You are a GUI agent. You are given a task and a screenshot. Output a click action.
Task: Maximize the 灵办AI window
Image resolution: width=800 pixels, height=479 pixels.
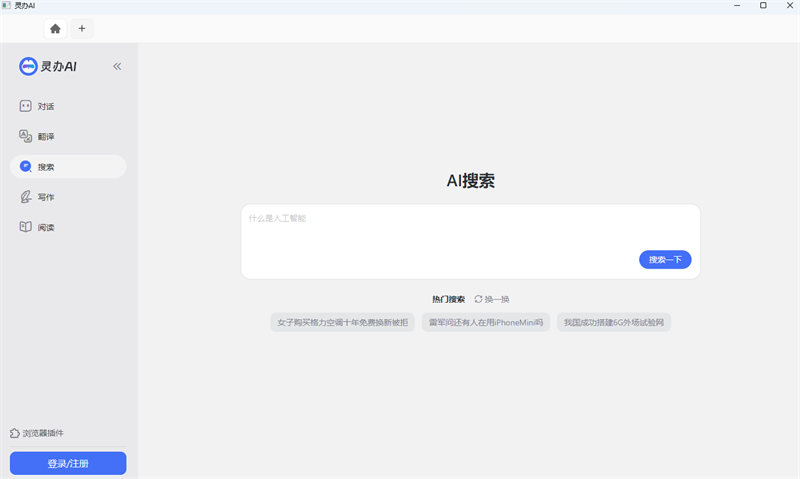click(x=763, y=6)
